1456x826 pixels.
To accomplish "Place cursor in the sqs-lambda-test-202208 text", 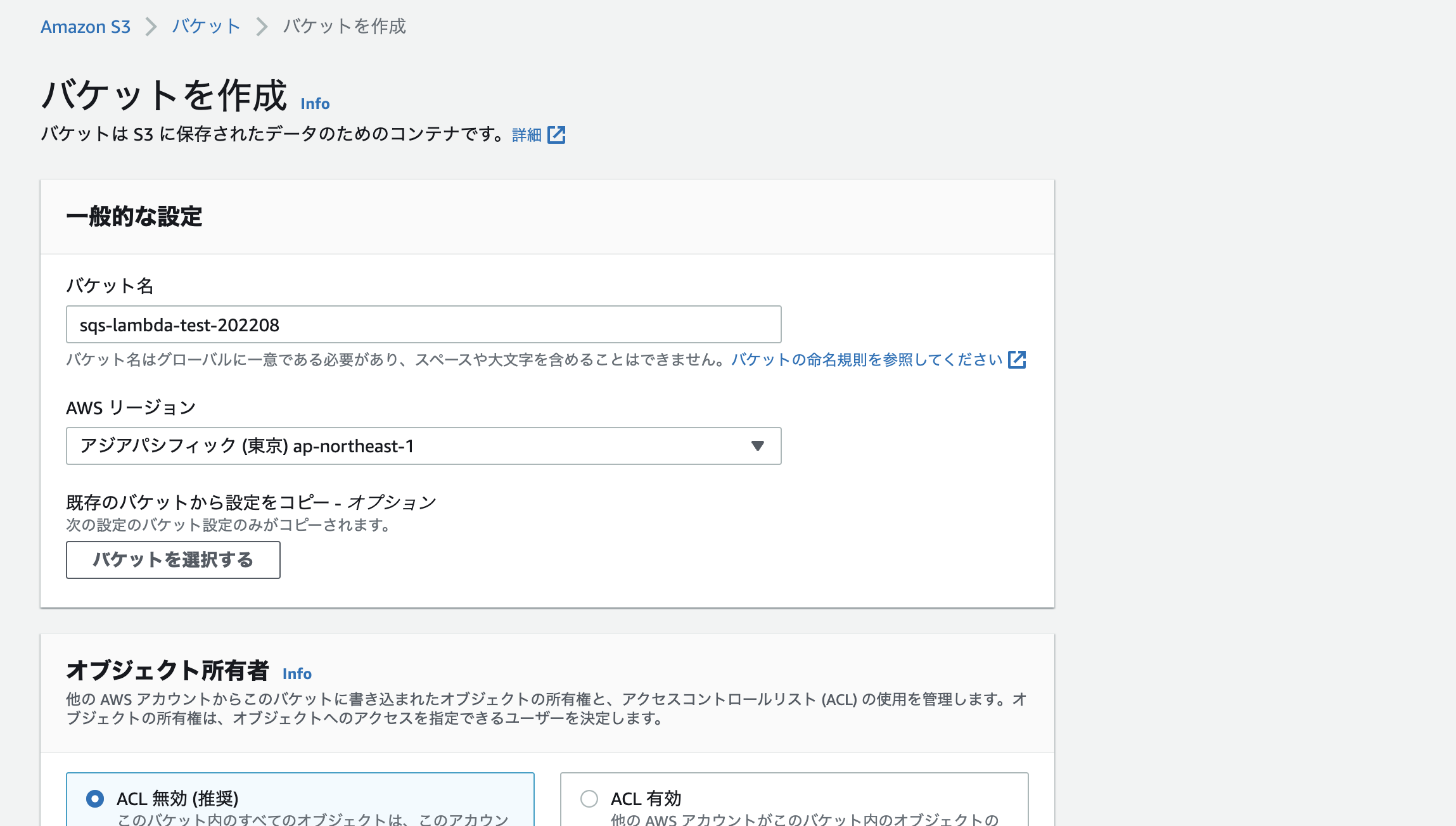I will click(180, 324).
